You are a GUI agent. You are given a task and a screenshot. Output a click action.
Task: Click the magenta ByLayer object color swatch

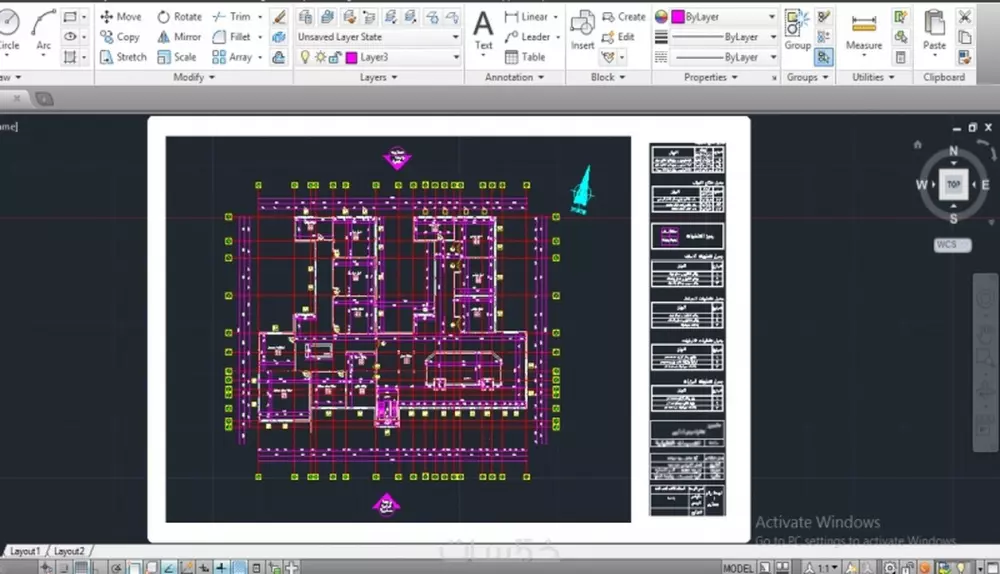(678, 17)
